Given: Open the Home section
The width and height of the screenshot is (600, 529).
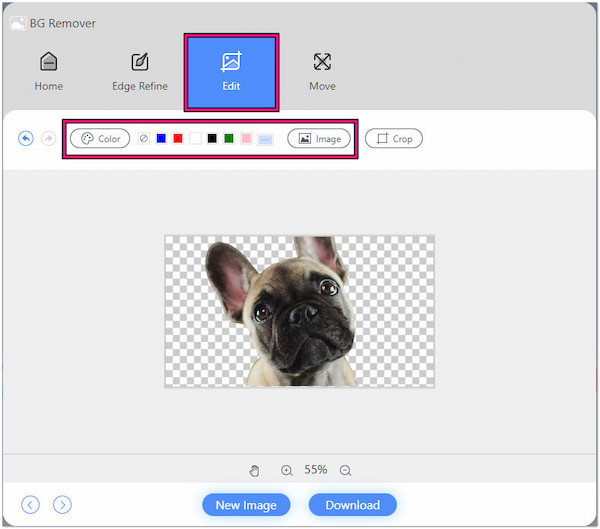Looking at the screenshot, I should (x=48, y=72).
